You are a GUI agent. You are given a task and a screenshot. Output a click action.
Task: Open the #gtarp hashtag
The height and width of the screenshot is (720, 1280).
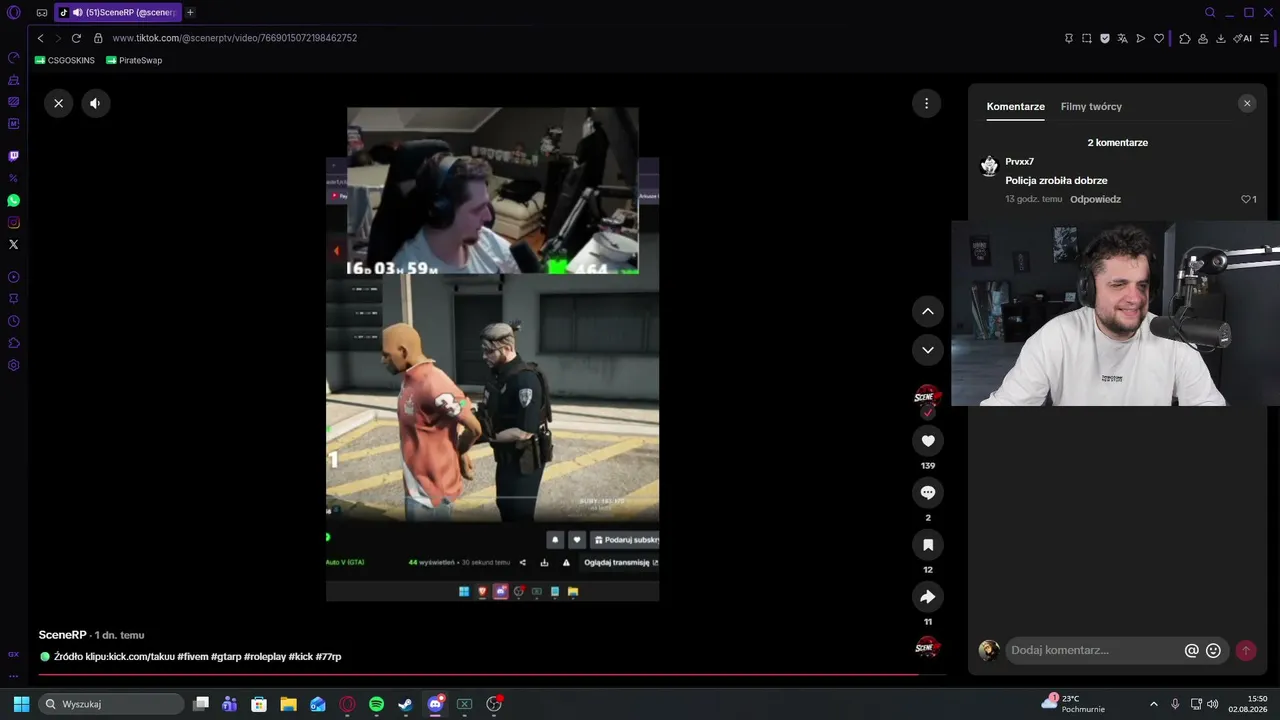point(226,657)
